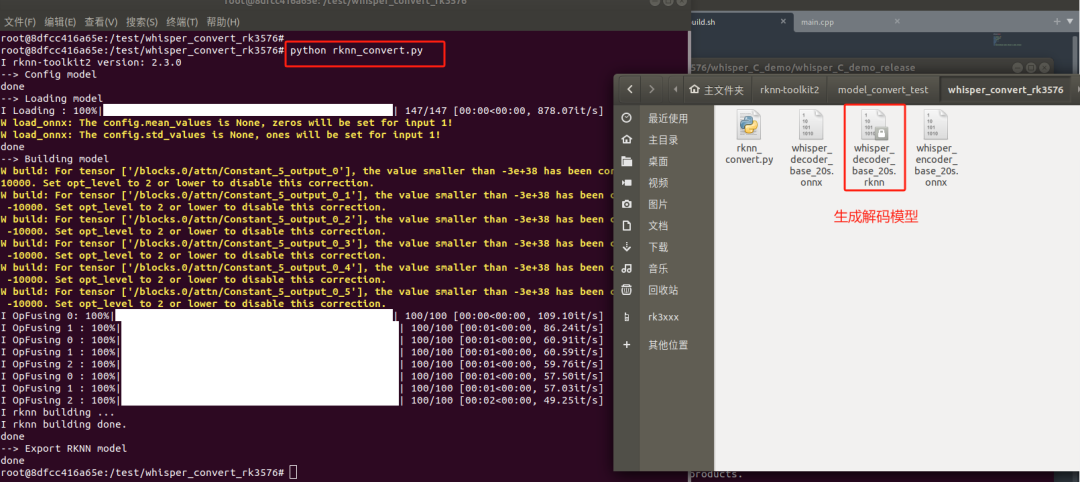1080x482 pixels.
Task: Navigate to rknn-toolkit2 in the path bar
Action: pyautogui.click(x=789, y=90)
